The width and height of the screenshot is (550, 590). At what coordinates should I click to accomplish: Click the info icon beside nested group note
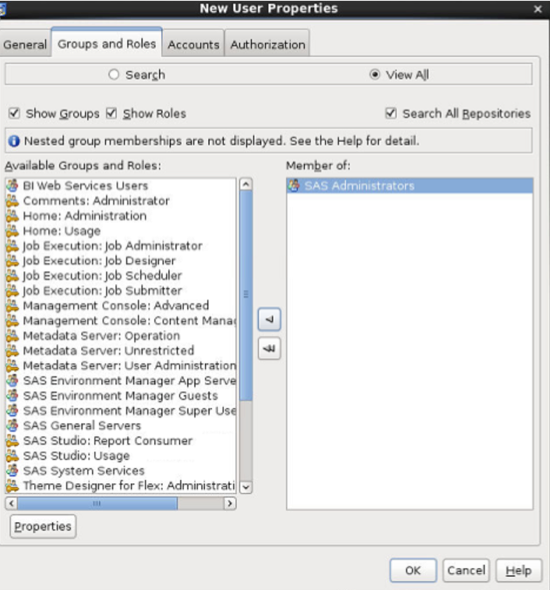click(14, 141)
